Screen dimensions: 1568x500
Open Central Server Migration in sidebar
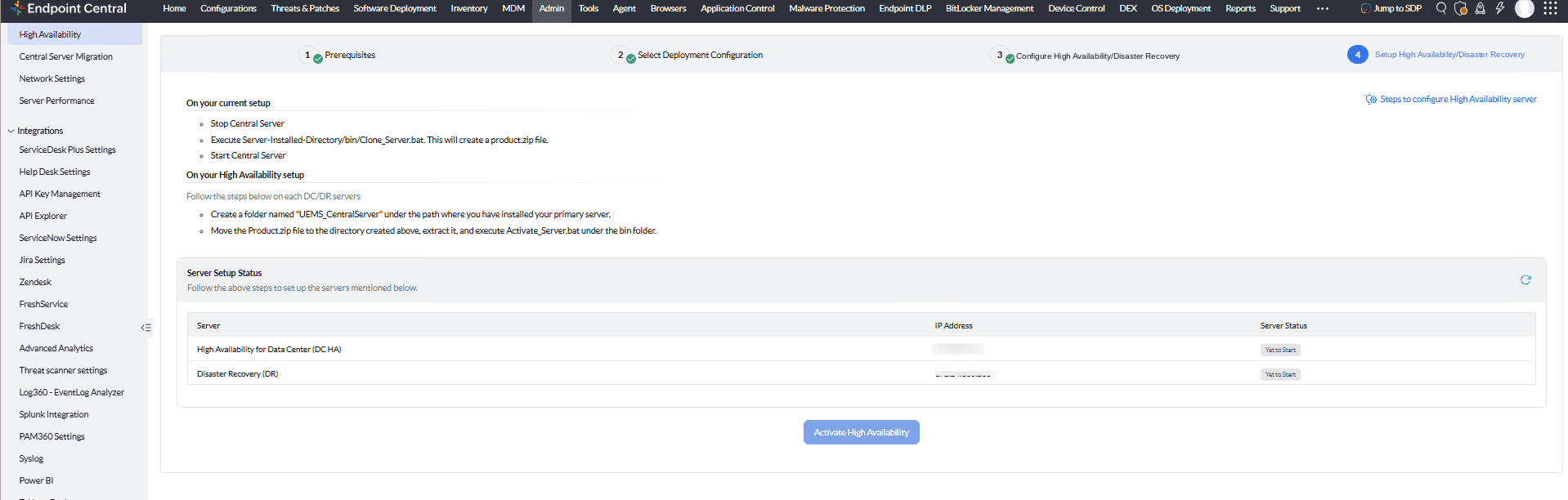point(66,56)
